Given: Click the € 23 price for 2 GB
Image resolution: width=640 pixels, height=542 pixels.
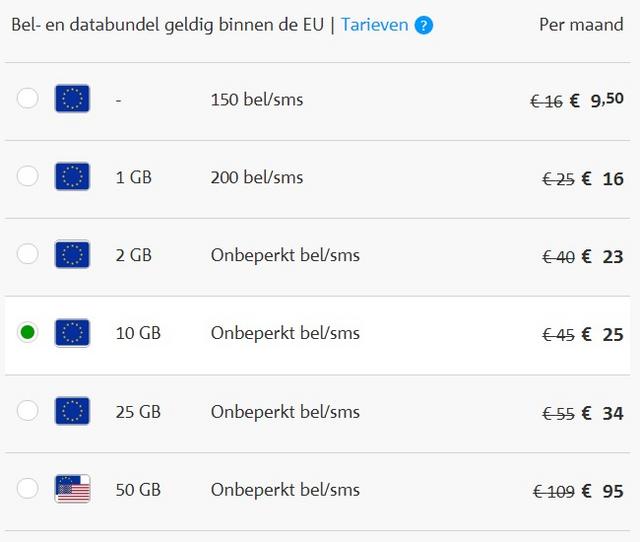Looking at the screenshot, I should tap(602, 257).
